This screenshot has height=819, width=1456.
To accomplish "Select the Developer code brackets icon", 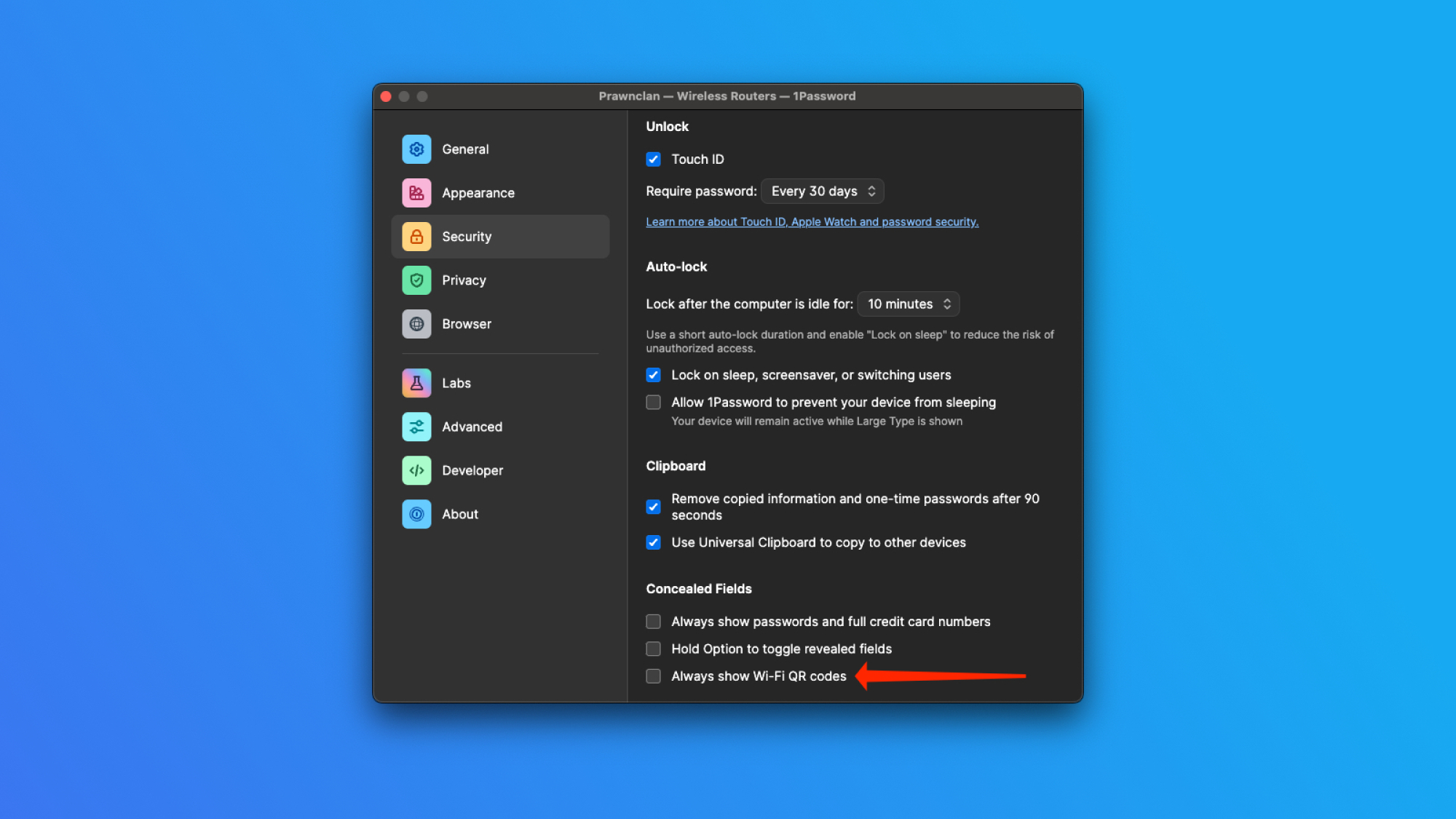I will tap(416, 470).
